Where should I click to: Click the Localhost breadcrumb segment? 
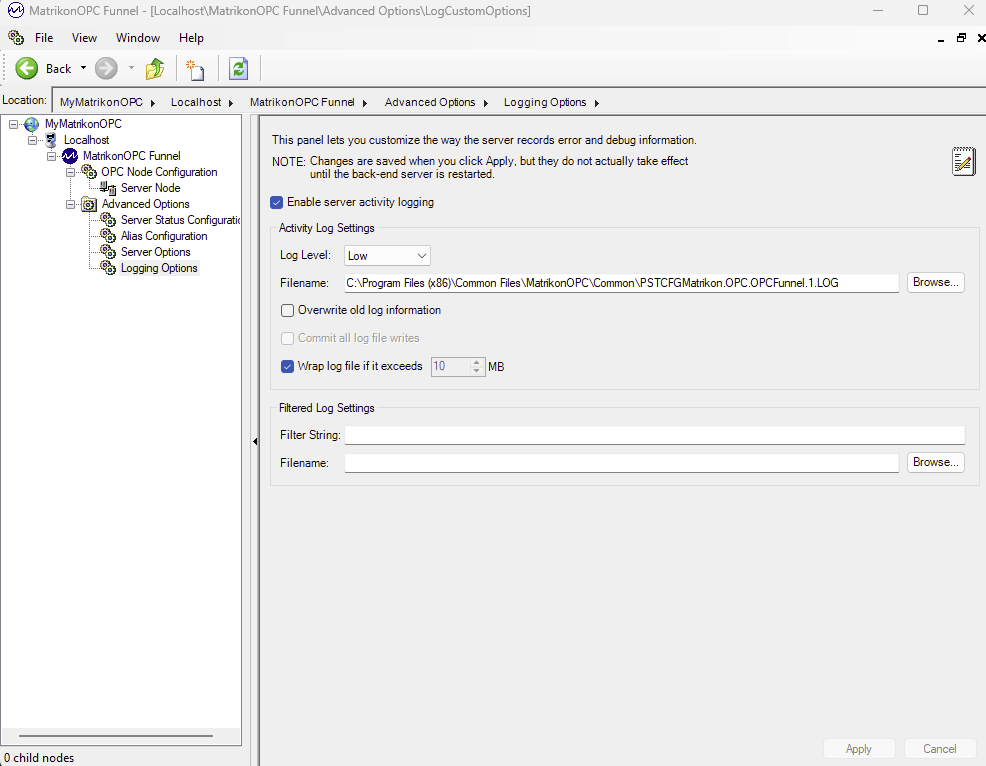pyautogui.click(x=196, y=103)
